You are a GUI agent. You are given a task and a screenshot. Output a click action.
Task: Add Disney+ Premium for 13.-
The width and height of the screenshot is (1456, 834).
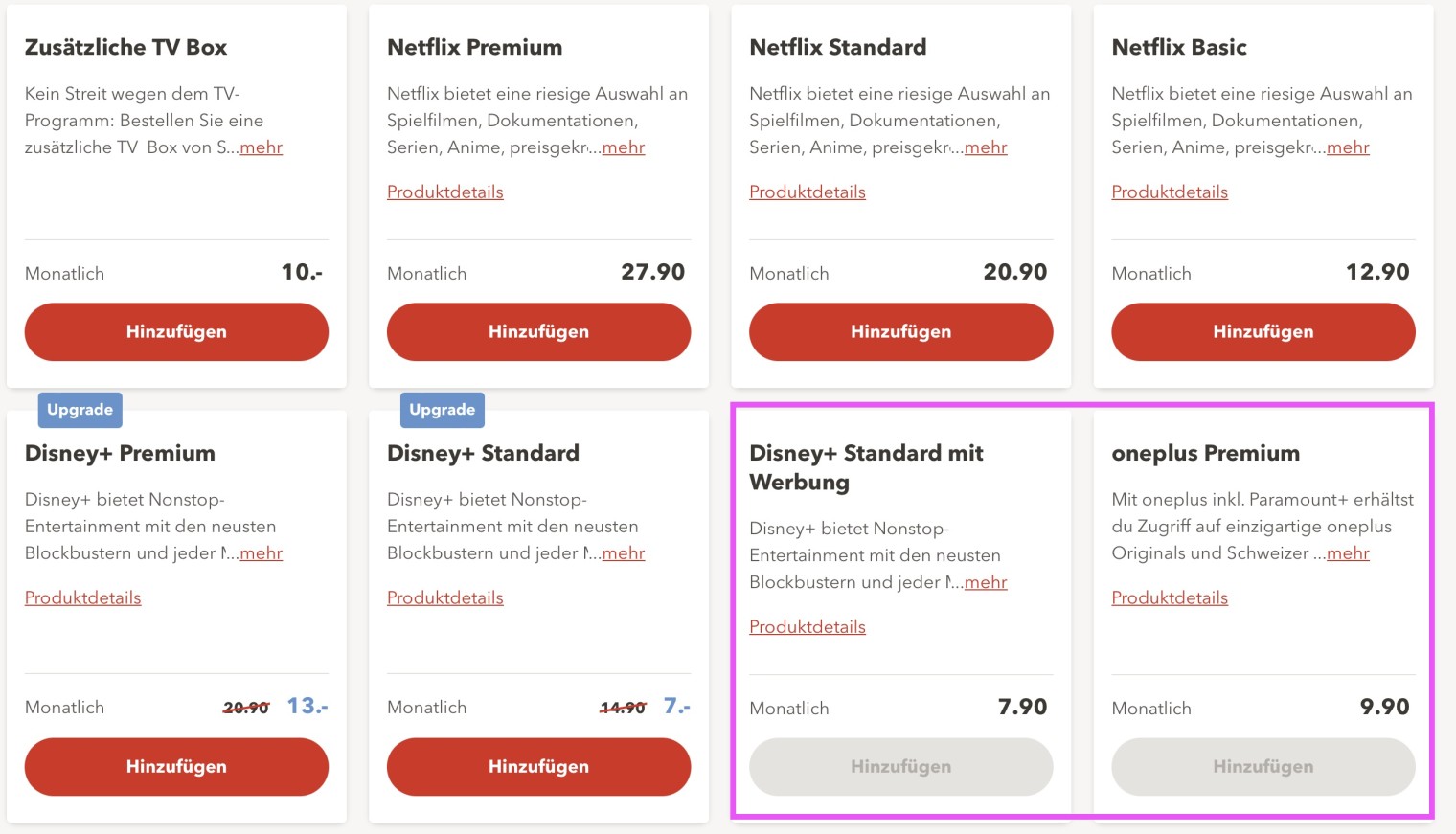click(x=176, y=767)
